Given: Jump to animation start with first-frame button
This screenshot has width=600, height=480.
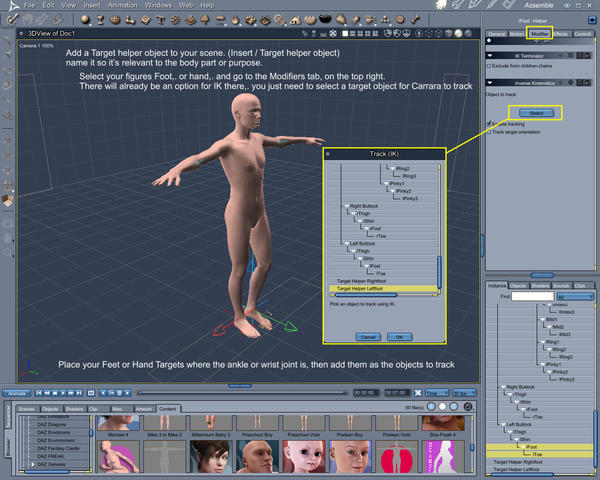Looking at the screenshot, I should pyautogui.click(x=39, y=393).
